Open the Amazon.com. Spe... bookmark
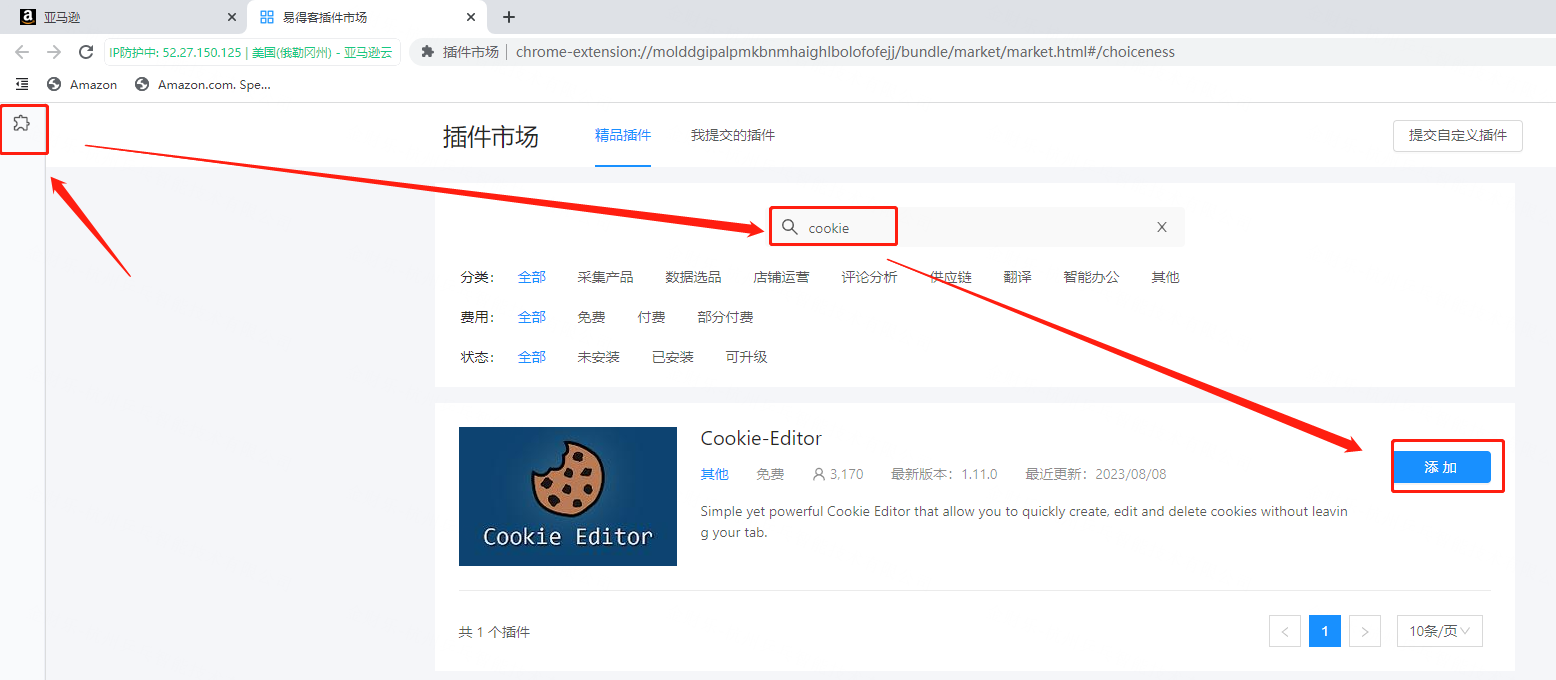Screen dimensions: 1556x680 [x=203, y=85]
